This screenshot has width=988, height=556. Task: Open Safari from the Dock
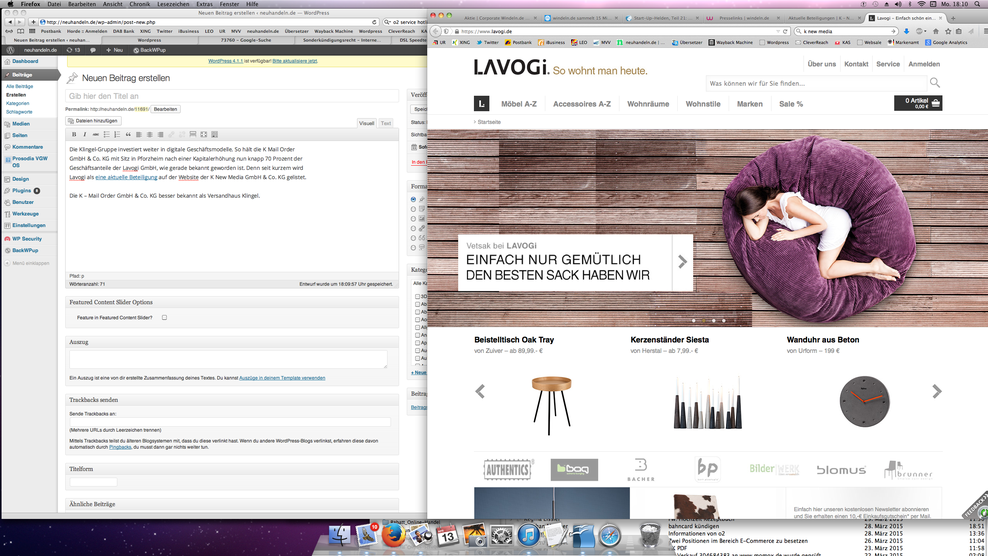click(610, 535)
